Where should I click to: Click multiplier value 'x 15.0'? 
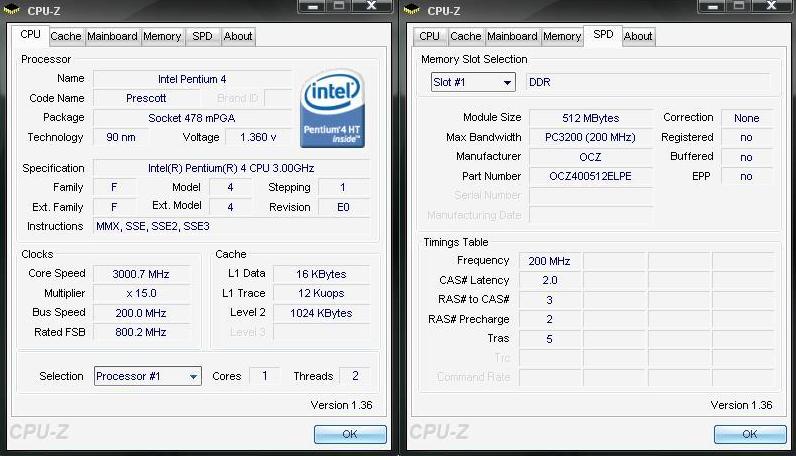pyautogui.click(x=141, y=294)
